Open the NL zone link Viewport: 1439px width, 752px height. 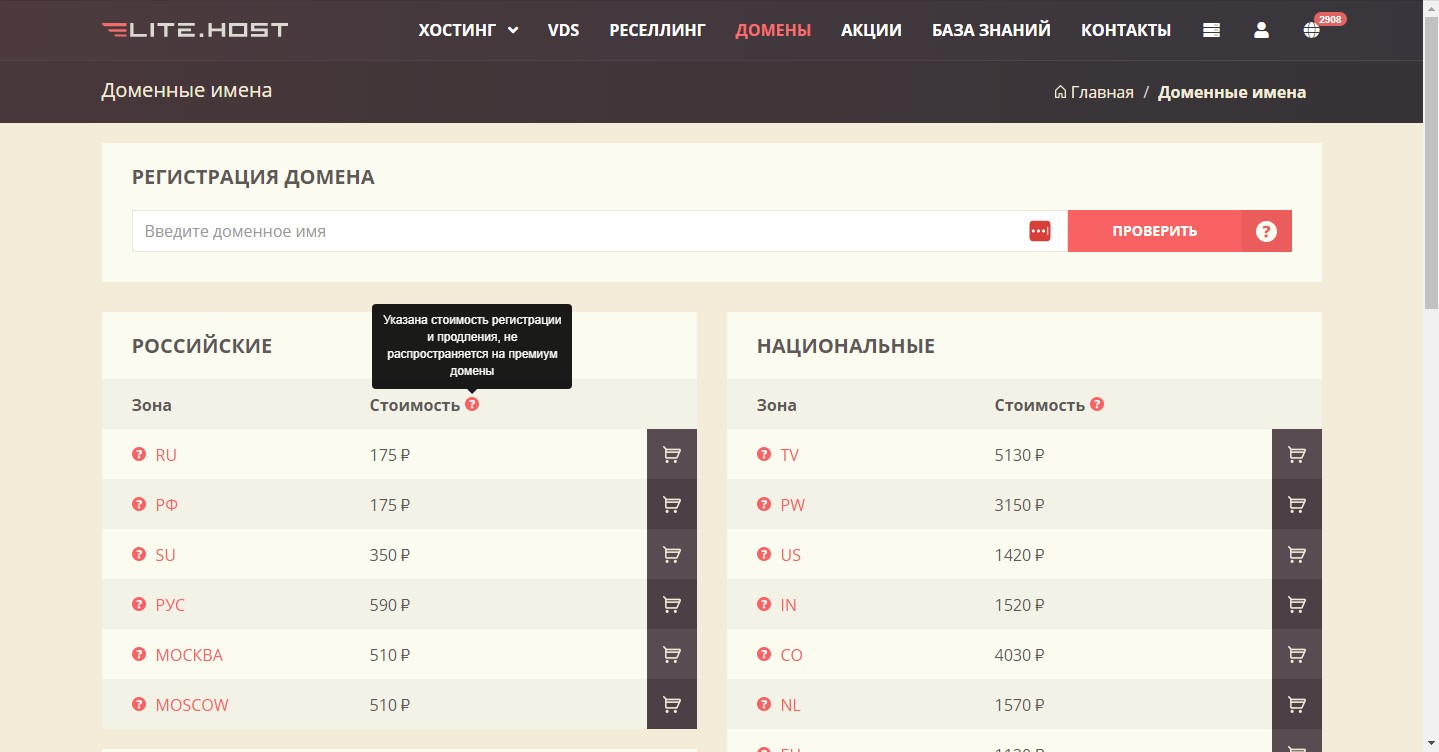click(790, 704)
